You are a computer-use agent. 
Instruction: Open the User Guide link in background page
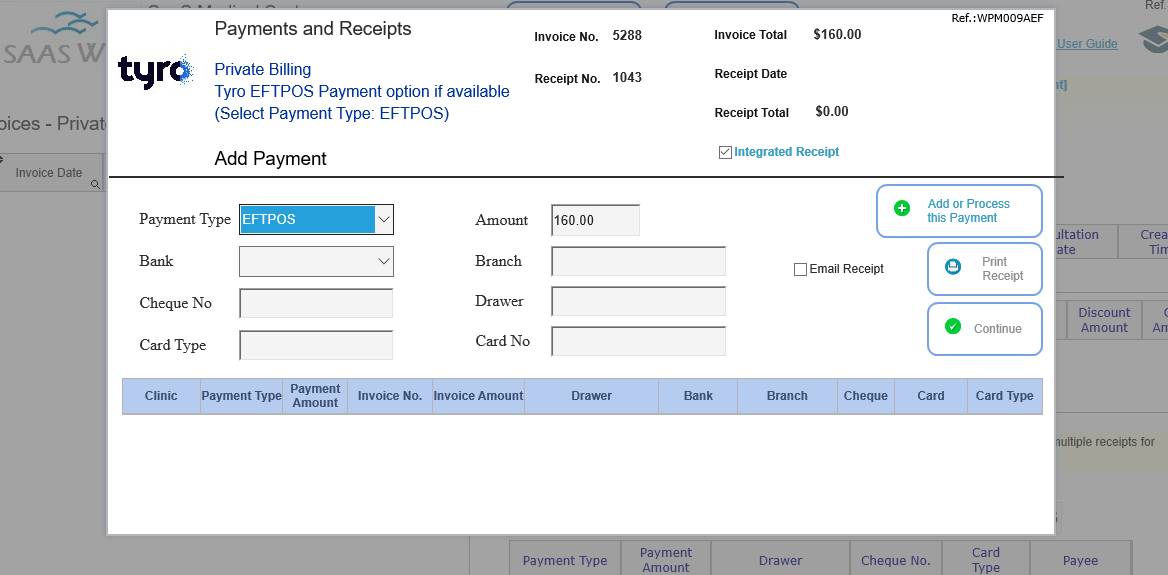click(x=1087, y=44)
